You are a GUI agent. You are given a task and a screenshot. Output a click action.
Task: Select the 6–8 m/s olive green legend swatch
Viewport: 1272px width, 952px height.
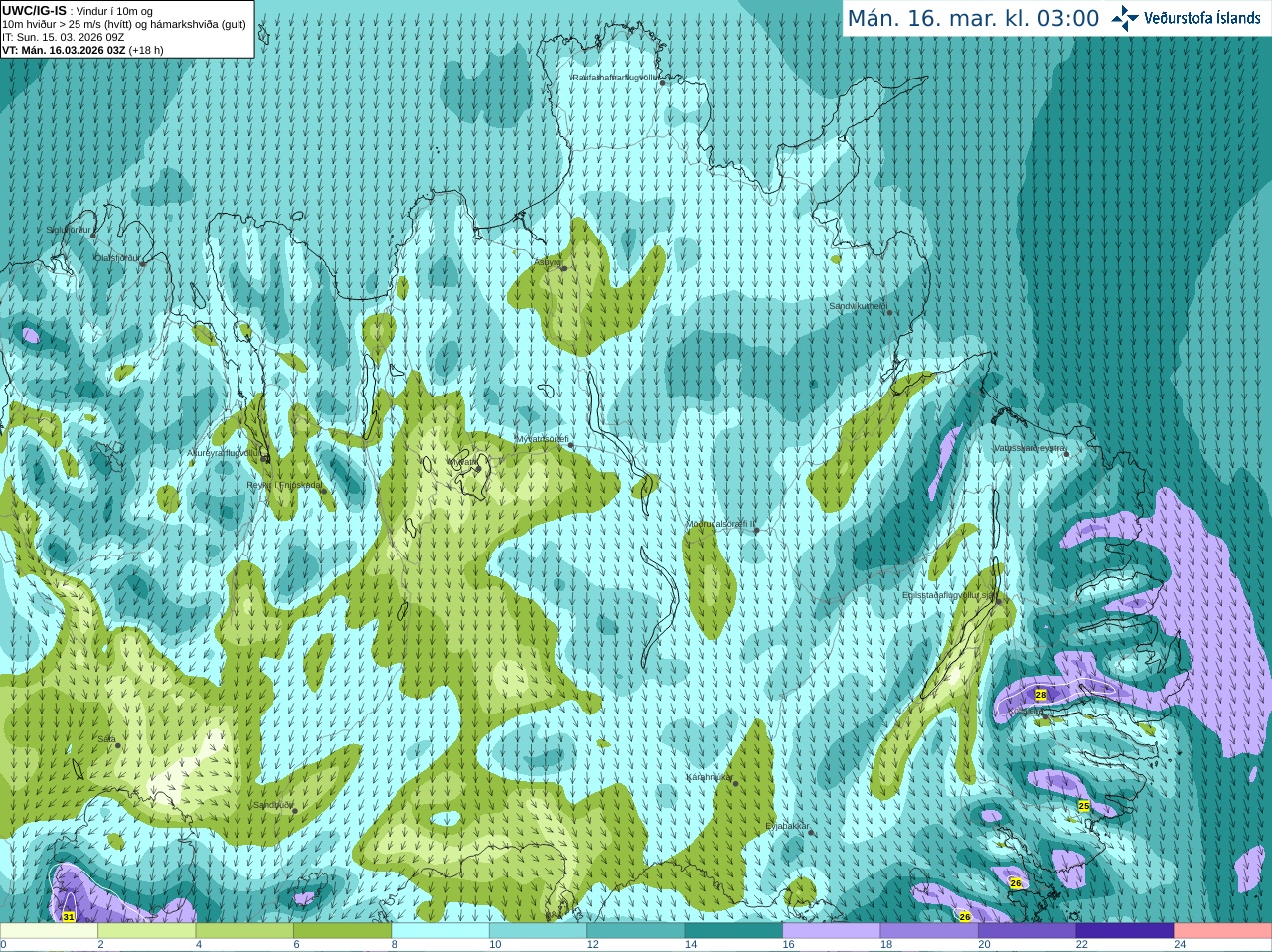coord(343,931)
